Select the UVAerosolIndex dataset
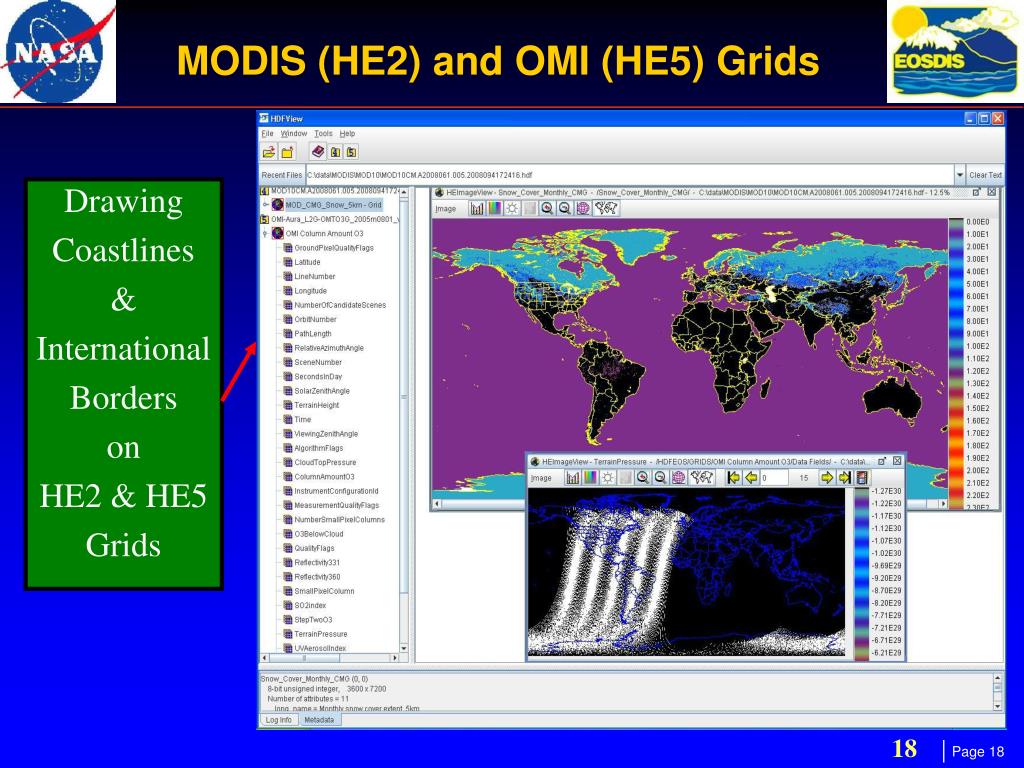The image size is (1024, 768). tap(320, 648)
